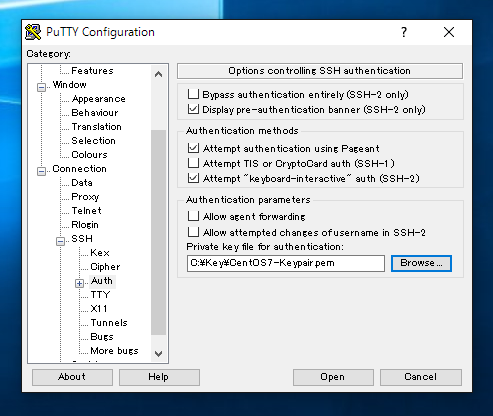This screenshot has height=416, width=493.
Task: Select Selection in the tree
Action: [94, 141]
